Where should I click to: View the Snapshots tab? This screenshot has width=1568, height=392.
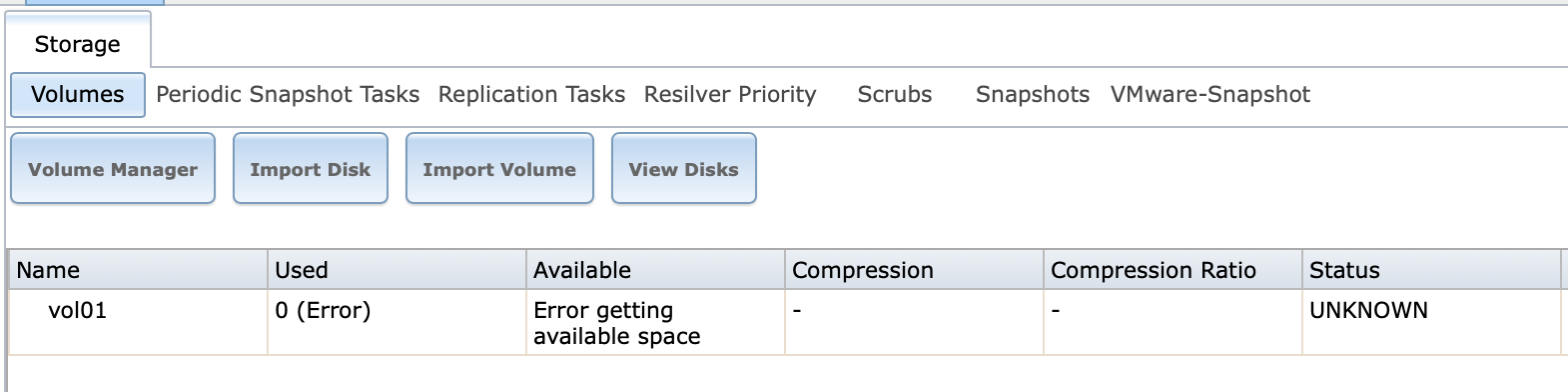point(1033,94)
